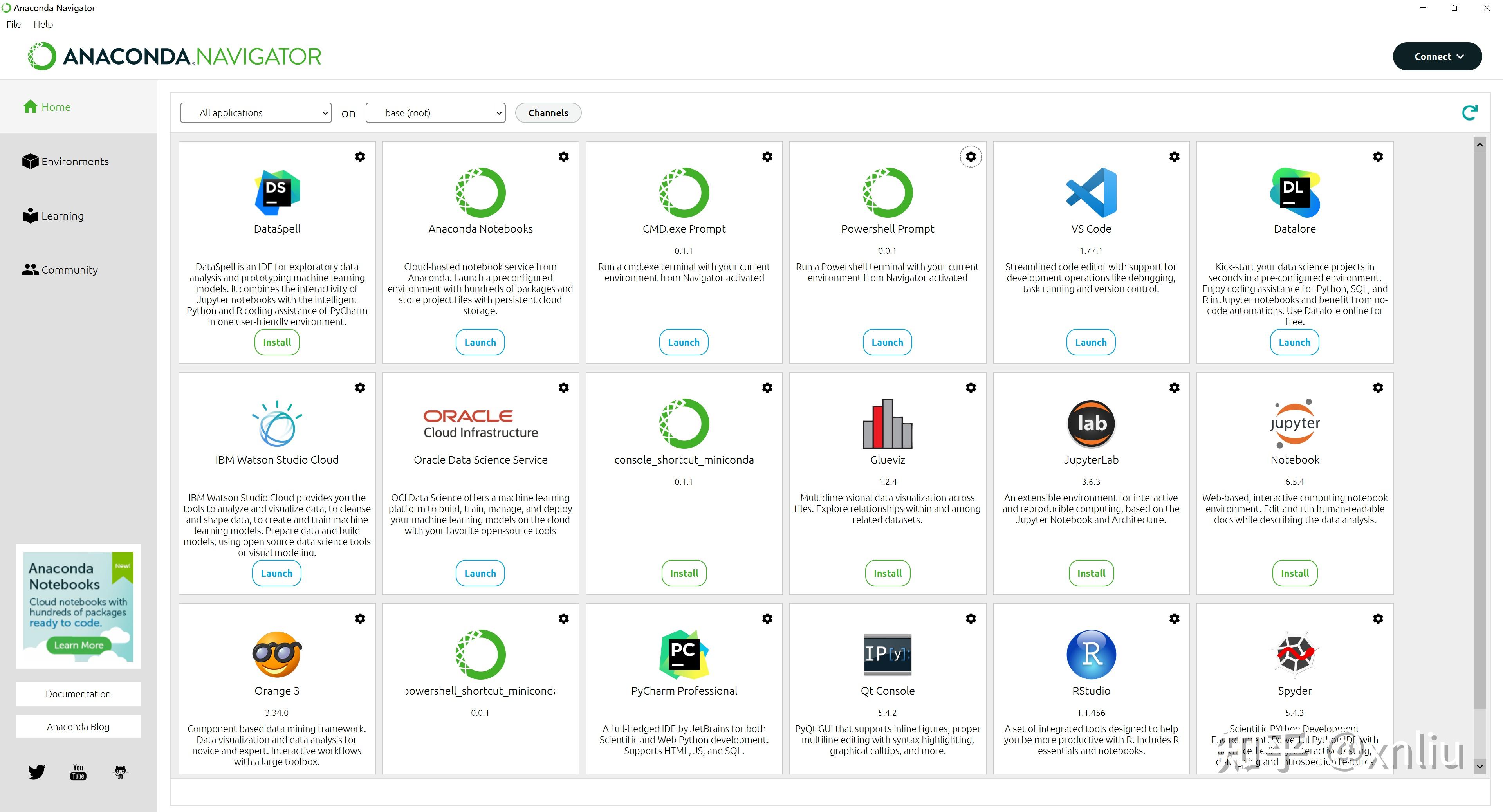Open the DataSpell tile gear settings
1503x812 pixels.
[360, 156]
